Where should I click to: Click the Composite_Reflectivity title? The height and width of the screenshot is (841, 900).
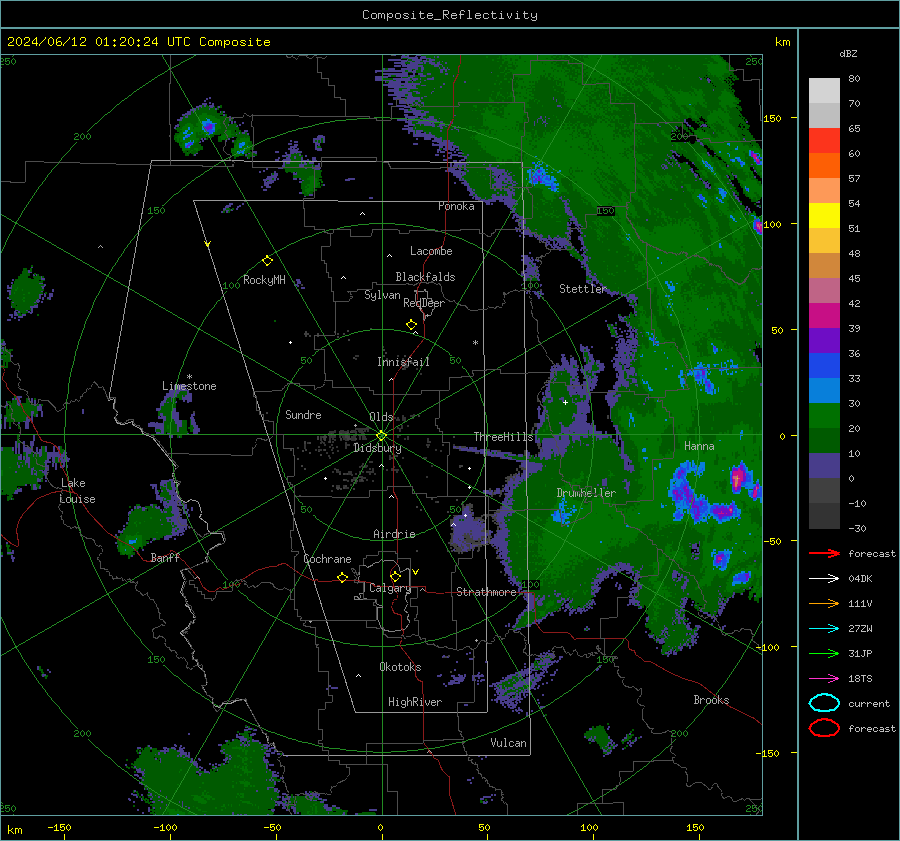pos(450,15)
